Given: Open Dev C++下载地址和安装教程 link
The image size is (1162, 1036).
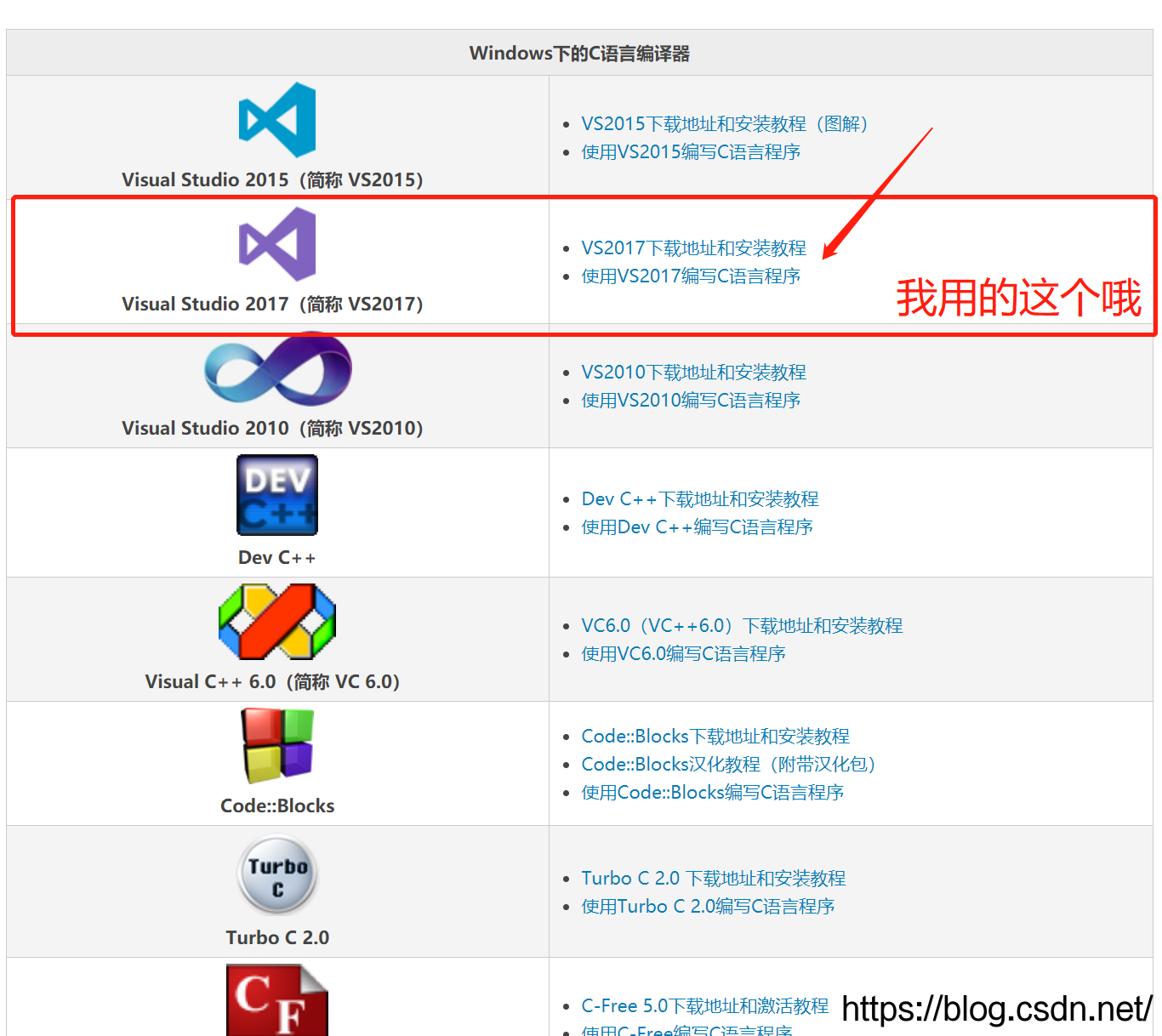Looking at the screenshot, I should pos(700,499).
